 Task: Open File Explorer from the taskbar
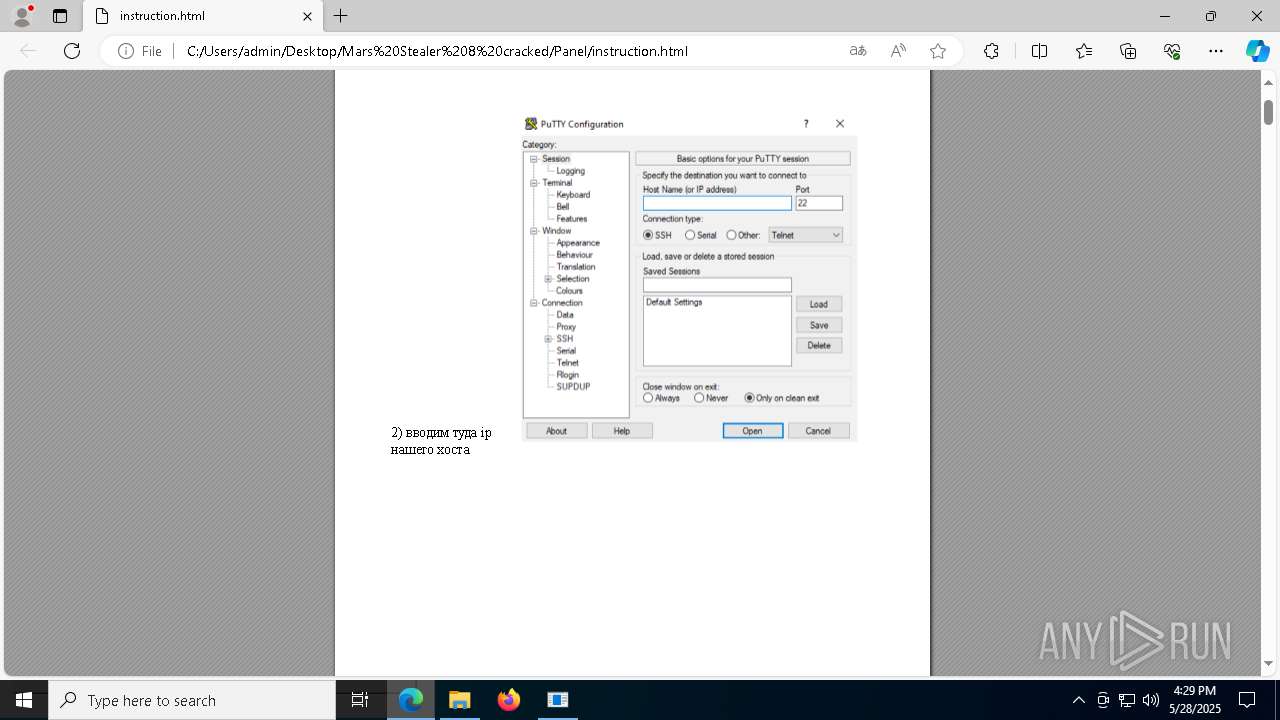[x=459, y=700]
